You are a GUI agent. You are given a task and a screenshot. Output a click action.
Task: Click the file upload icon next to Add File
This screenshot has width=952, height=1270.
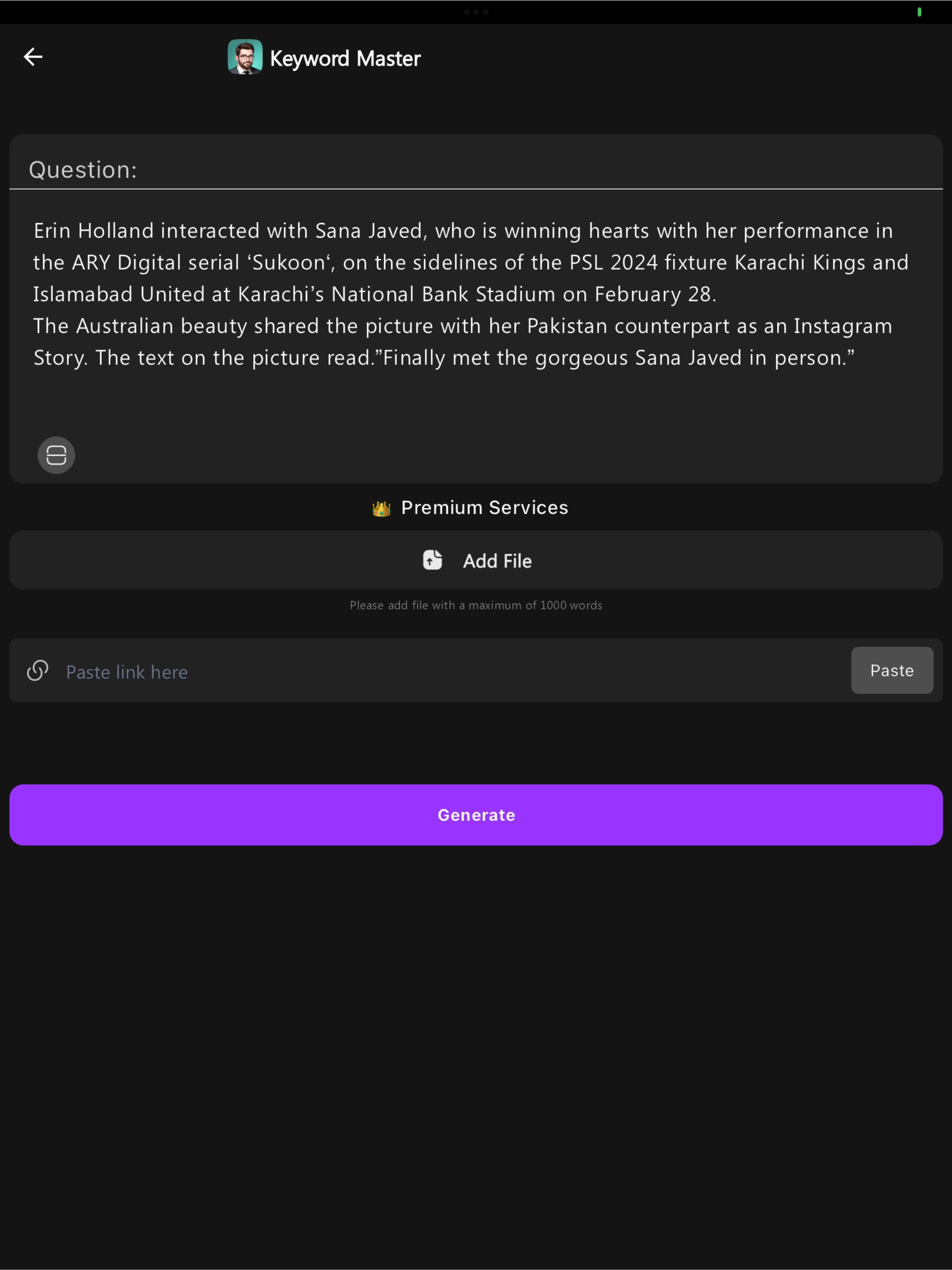tap(431, 560)
